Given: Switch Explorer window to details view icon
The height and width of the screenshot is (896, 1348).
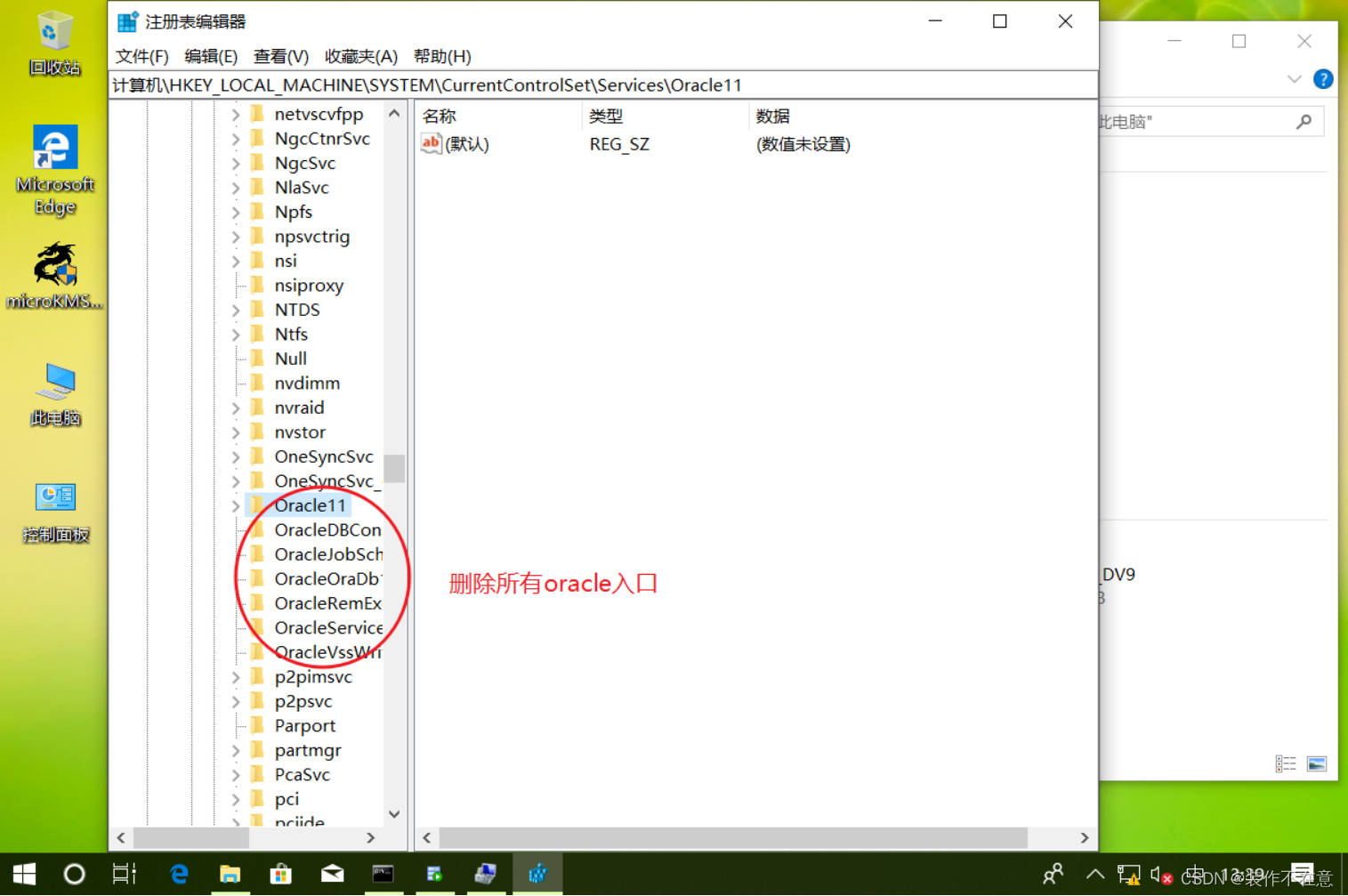Looking at the screenshot, I should [x=1286, y=764].
